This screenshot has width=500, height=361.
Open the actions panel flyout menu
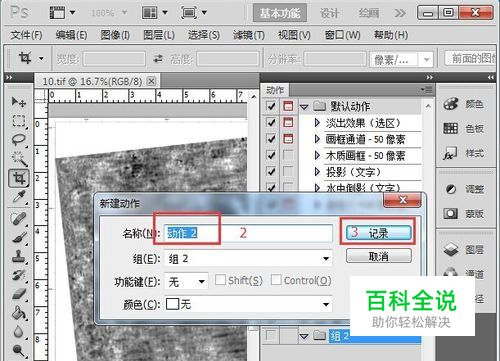tap(426, 90)
